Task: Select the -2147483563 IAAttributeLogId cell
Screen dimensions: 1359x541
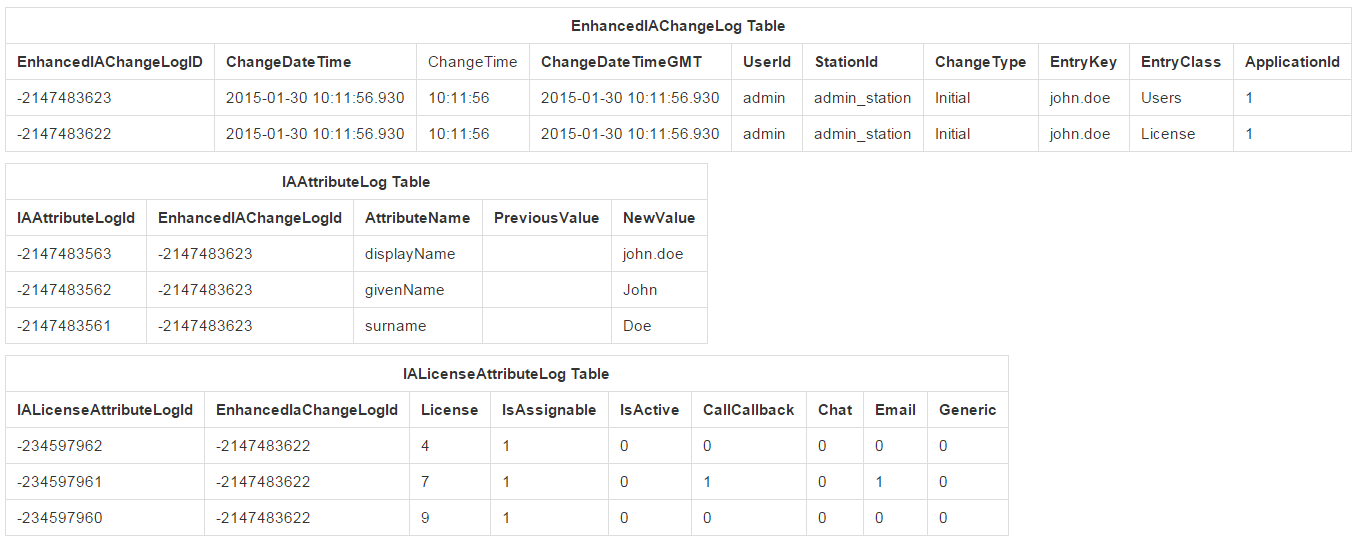Action: [64, 254]
